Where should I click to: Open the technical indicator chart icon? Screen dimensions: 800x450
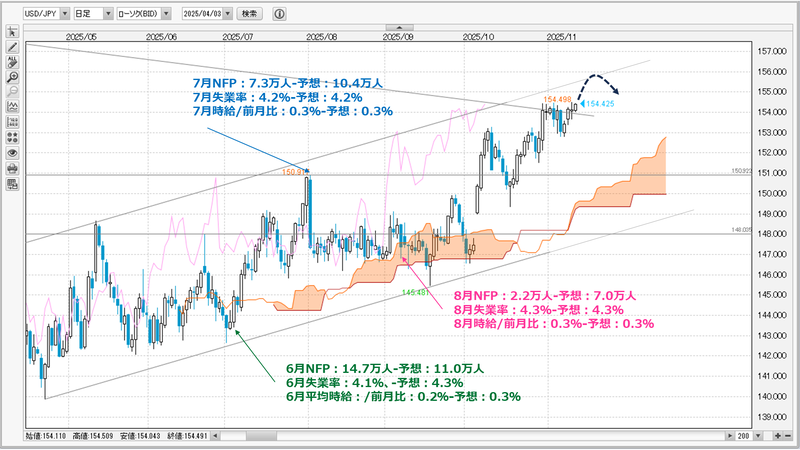(x=12, y=108)
